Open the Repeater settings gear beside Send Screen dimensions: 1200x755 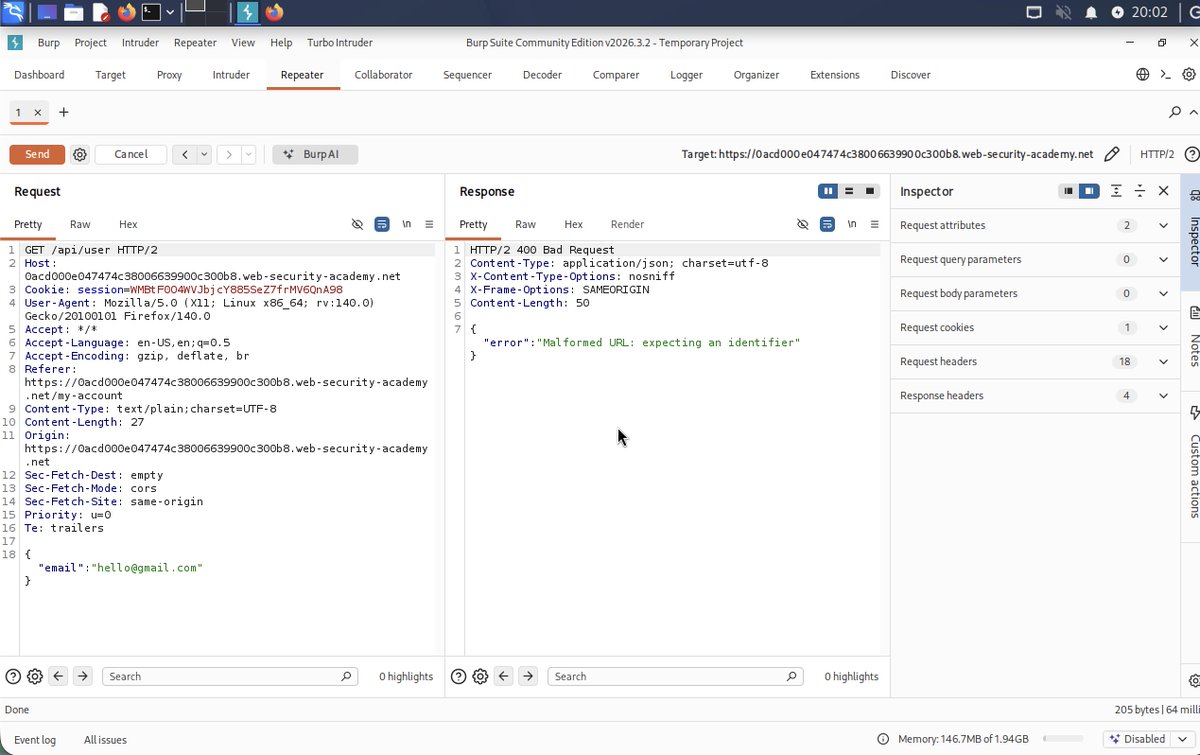(80, 154)
